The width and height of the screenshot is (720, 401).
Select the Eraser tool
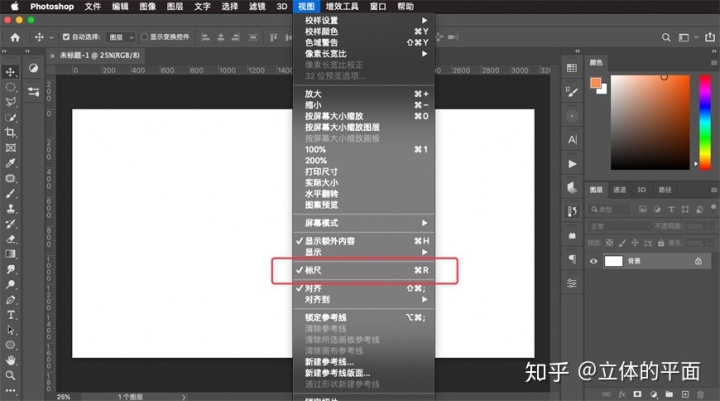[10, 239]
